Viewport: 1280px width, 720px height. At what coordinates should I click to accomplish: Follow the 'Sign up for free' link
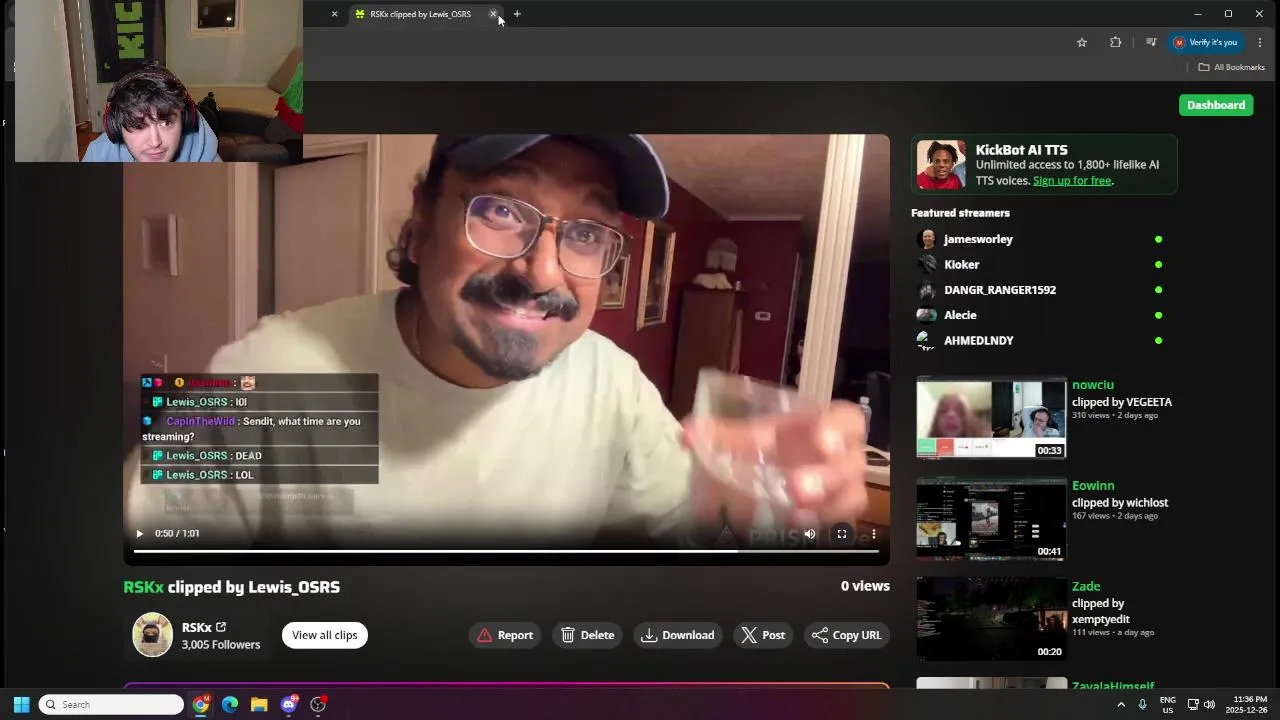(1072, 181)
